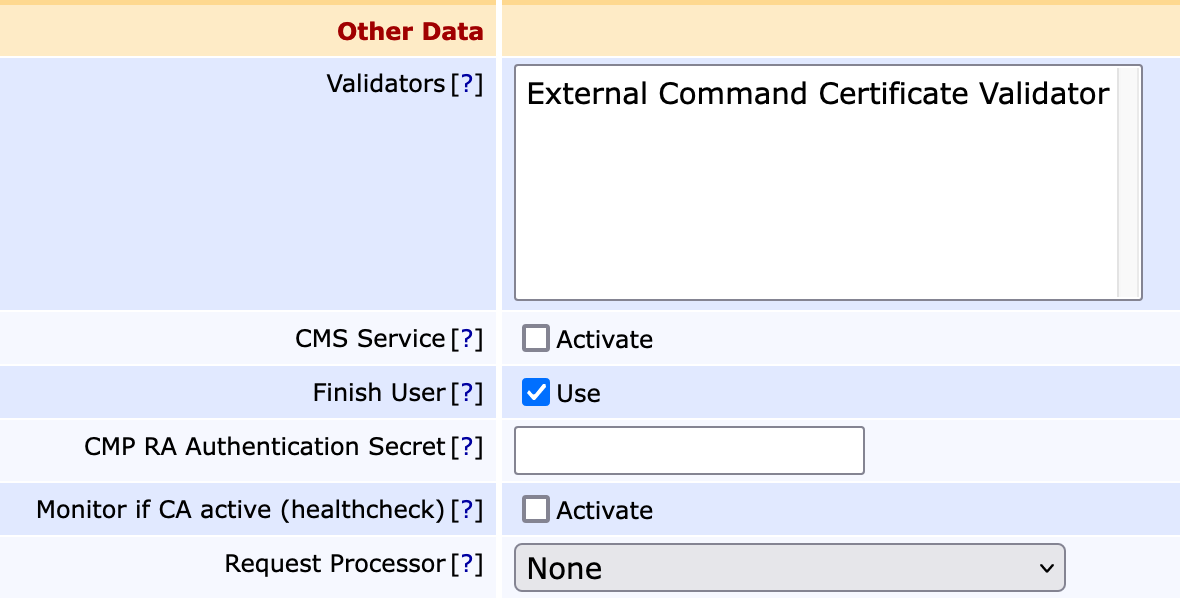Tick the healthcheck monitoring Activate checkbox
Viewport: 1180px width, 598px height.
(x=536, y=510)
